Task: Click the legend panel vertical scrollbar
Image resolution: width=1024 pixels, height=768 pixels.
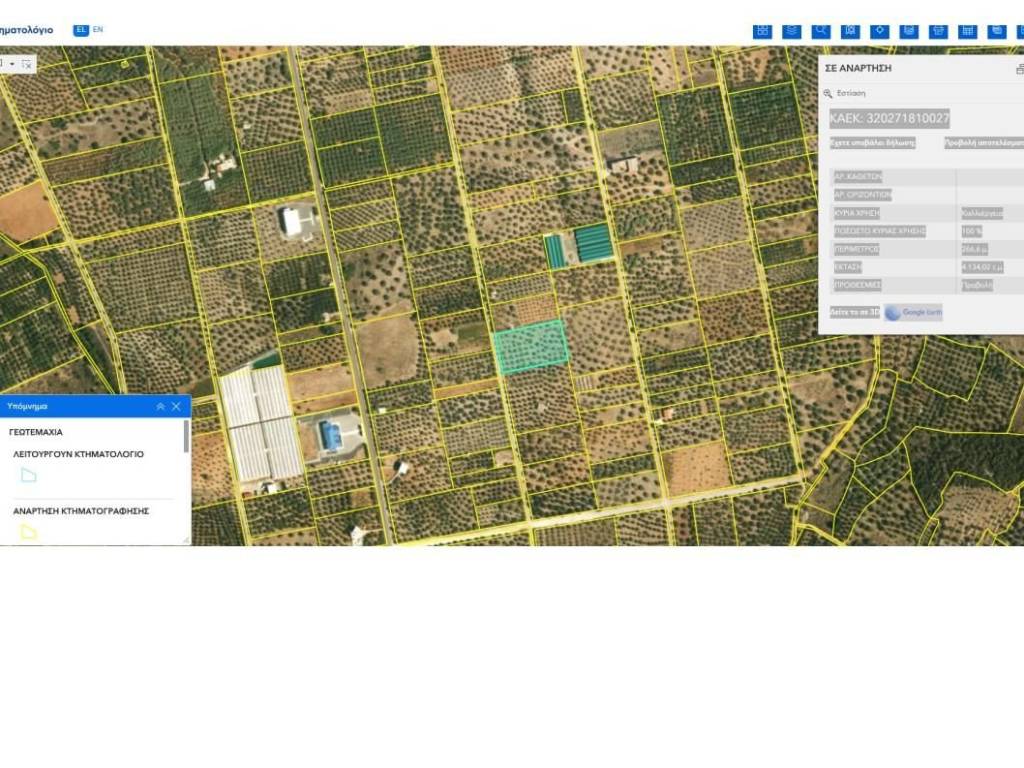Action: 186,436
